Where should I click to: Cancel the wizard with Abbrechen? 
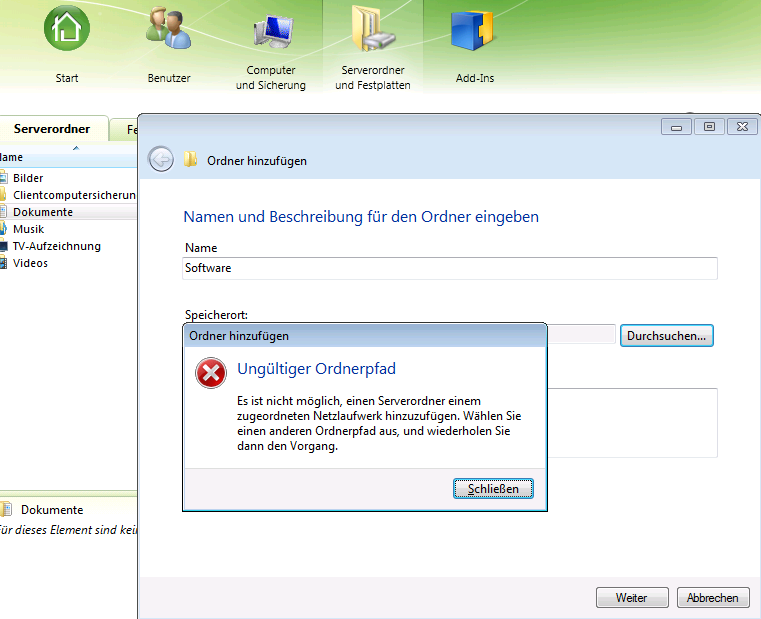click(713, 598)
